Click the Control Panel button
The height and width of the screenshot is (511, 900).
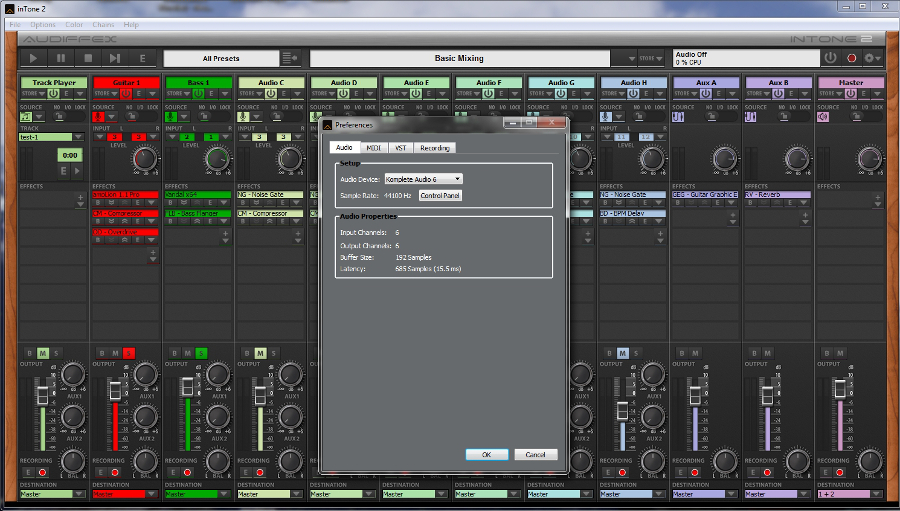(x=440, y=196)
